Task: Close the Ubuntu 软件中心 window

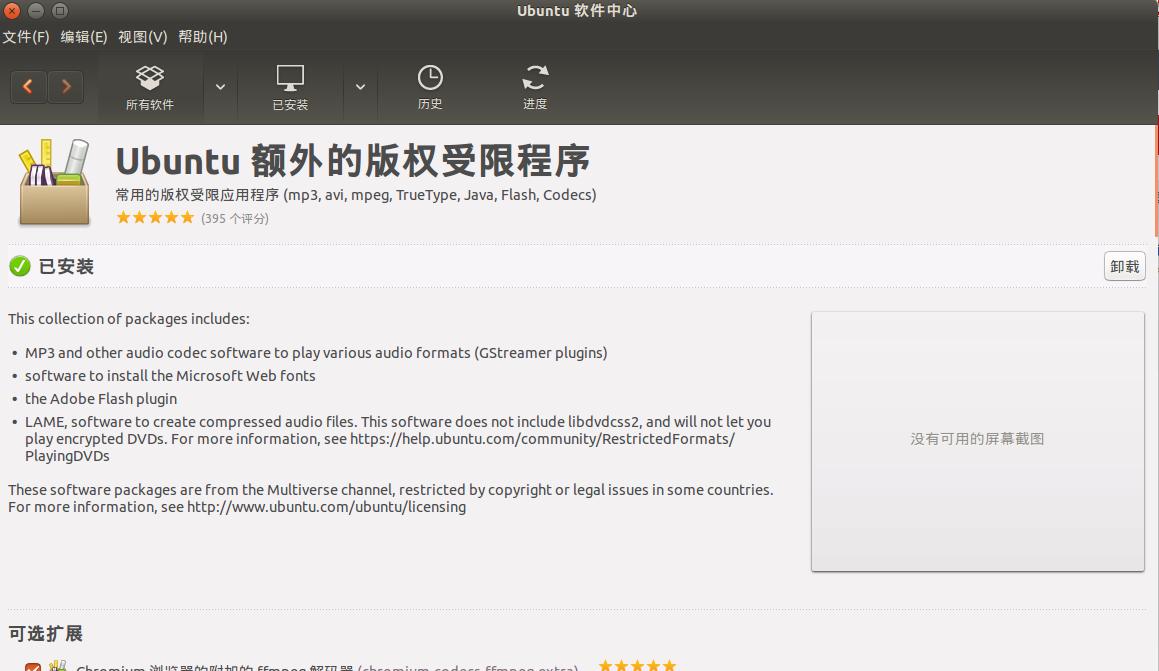Action: point(12,10)
